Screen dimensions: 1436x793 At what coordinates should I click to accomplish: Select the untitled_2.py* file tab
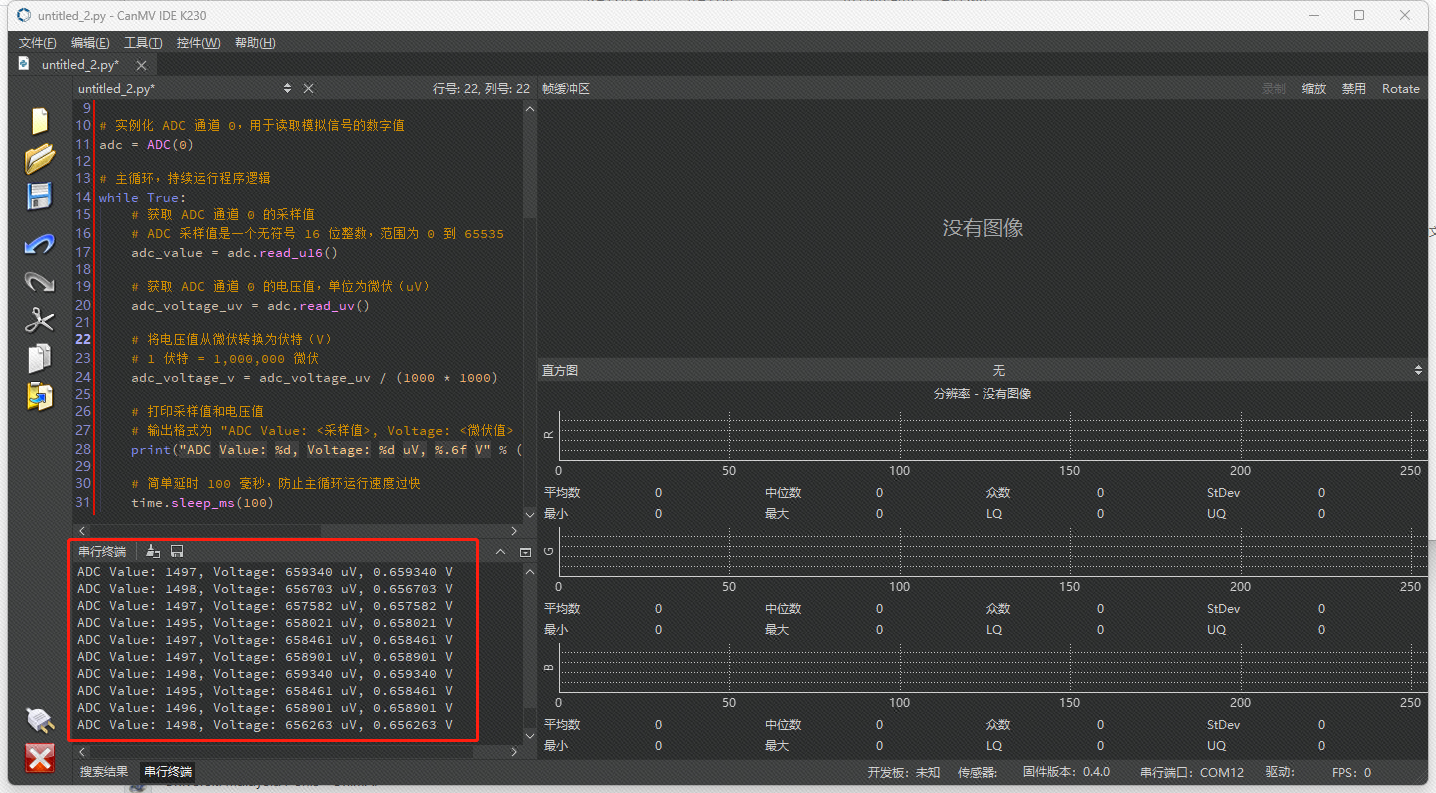[x=80, y=65]
